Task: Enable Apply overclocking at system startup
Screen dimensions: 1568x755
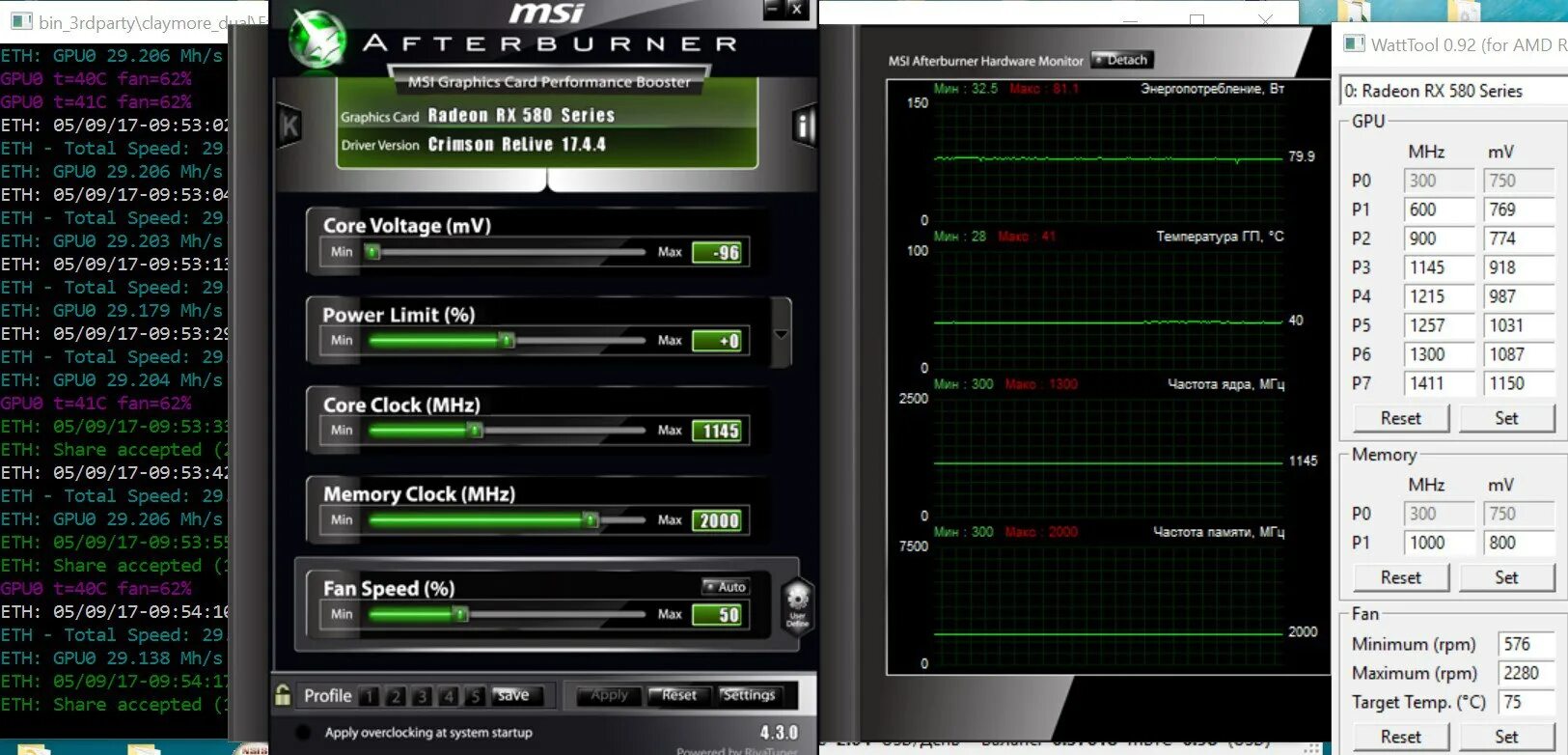Action: click(303, 732)
